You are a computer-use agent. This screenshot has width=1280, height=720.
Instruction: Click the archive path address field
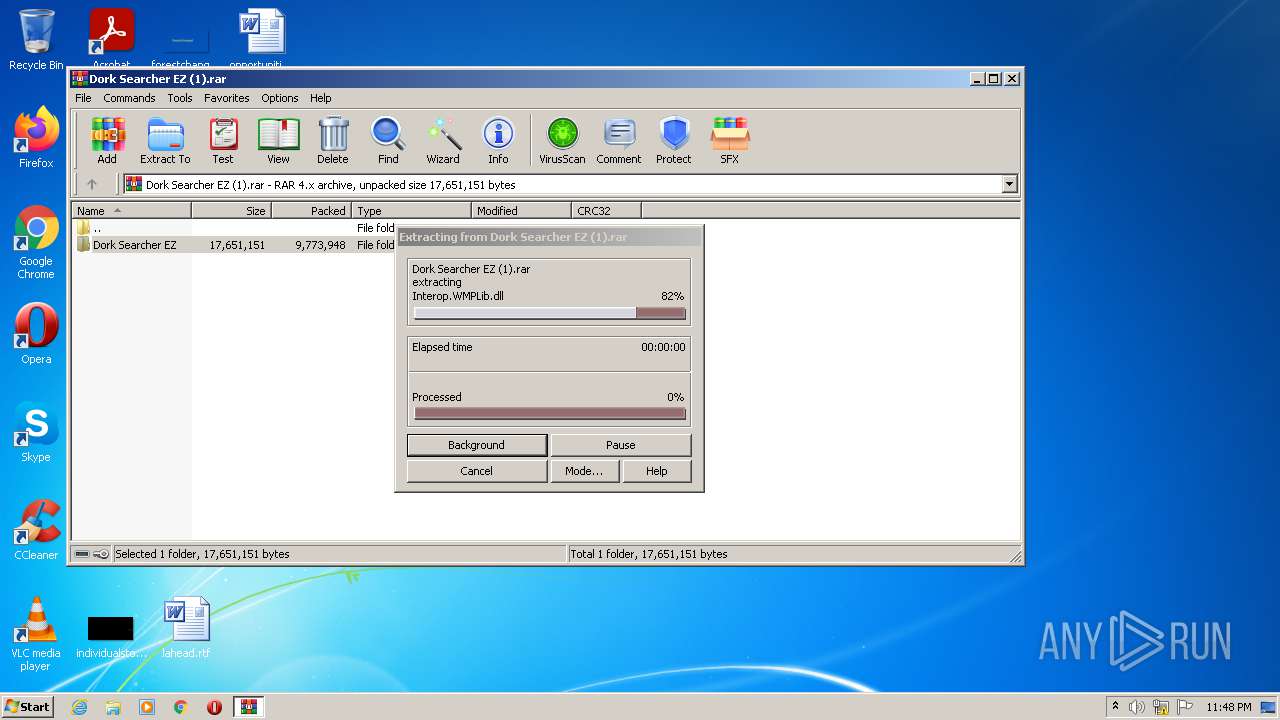tap(562, 184)
